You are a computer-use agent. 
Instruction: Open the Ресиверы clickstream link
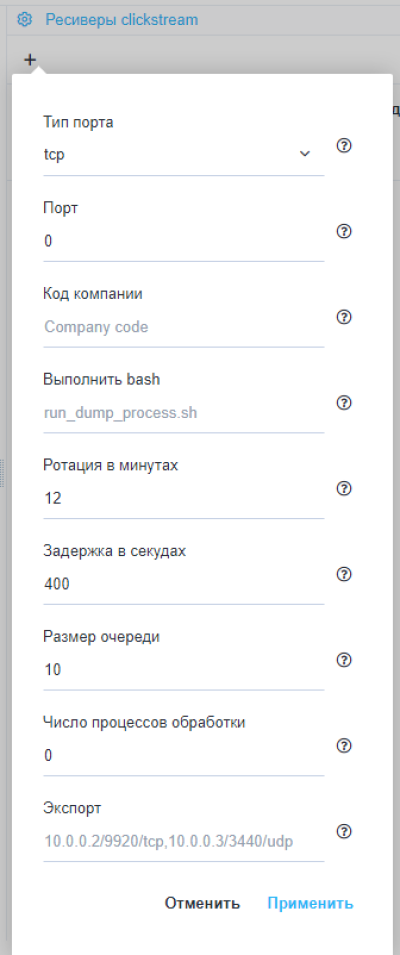(122, 19)
